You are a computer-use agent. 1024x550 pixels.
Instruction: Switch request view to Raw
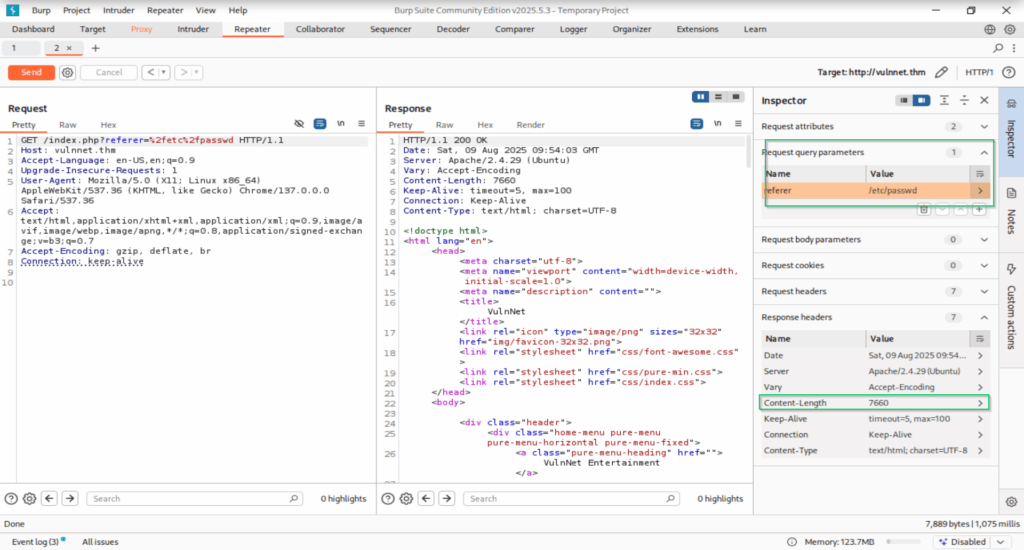click(x=67, y=125)
